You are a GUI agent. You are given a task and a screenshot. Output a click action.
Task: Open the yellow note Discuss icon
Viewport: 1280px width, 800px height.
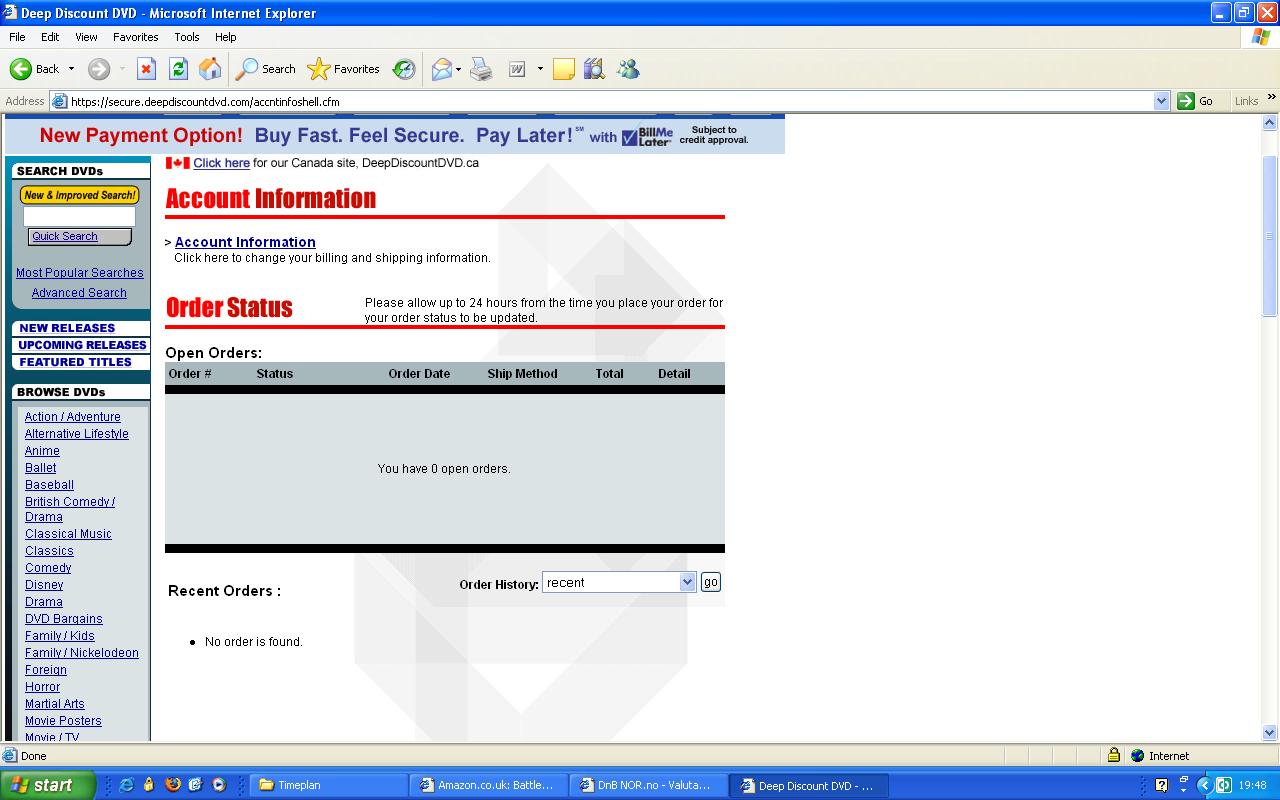[564, 69]
